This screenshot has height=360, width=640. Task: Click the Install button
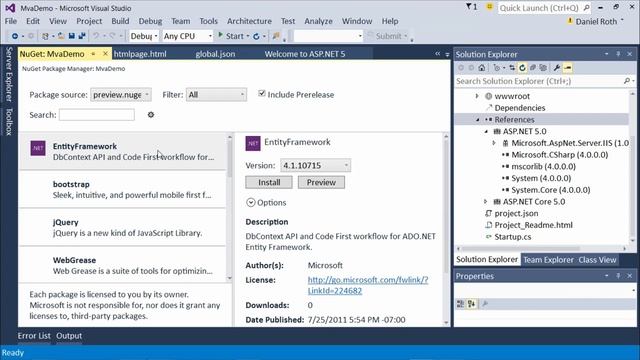click(x=269, y=182)
